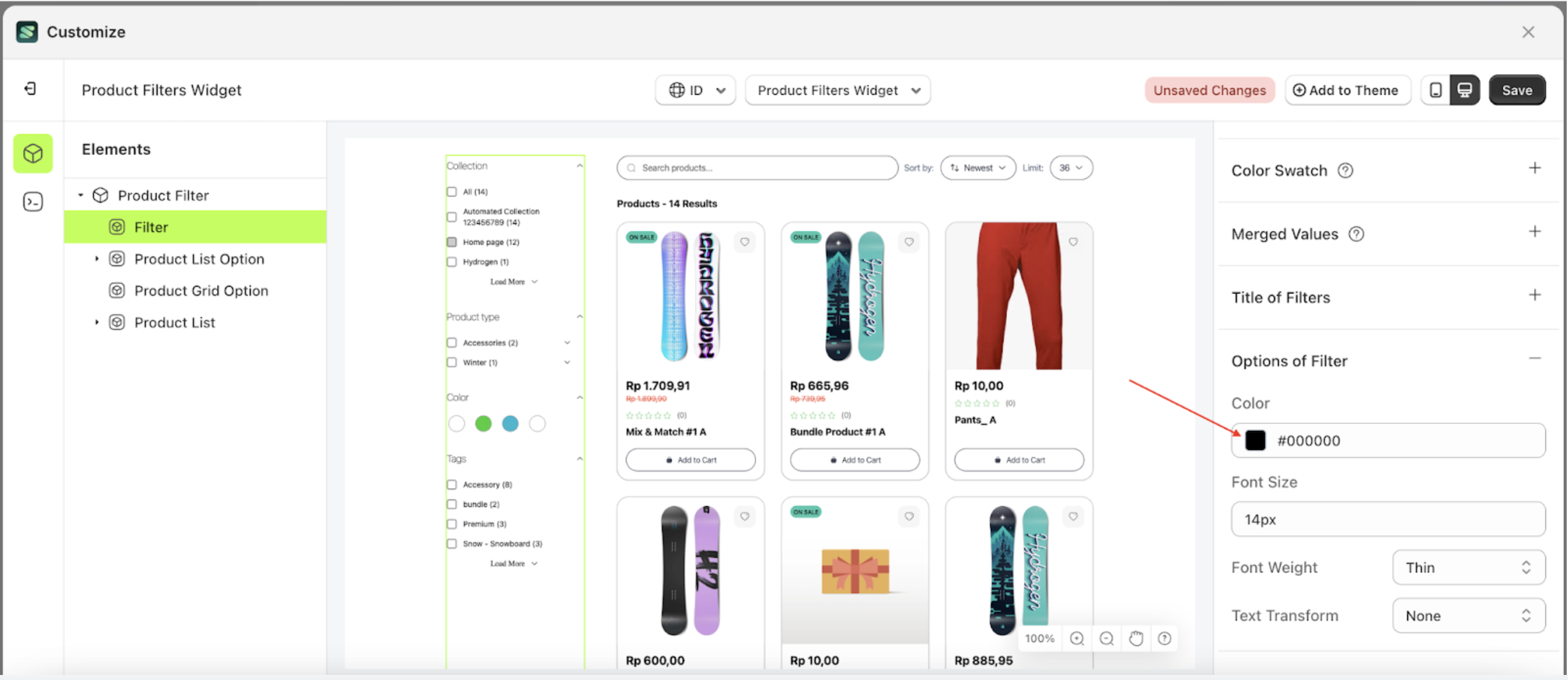The width and height of the screenshot is (1568, 680).
Task: Open the Elements cube sidebar icon
Action: 33,153
